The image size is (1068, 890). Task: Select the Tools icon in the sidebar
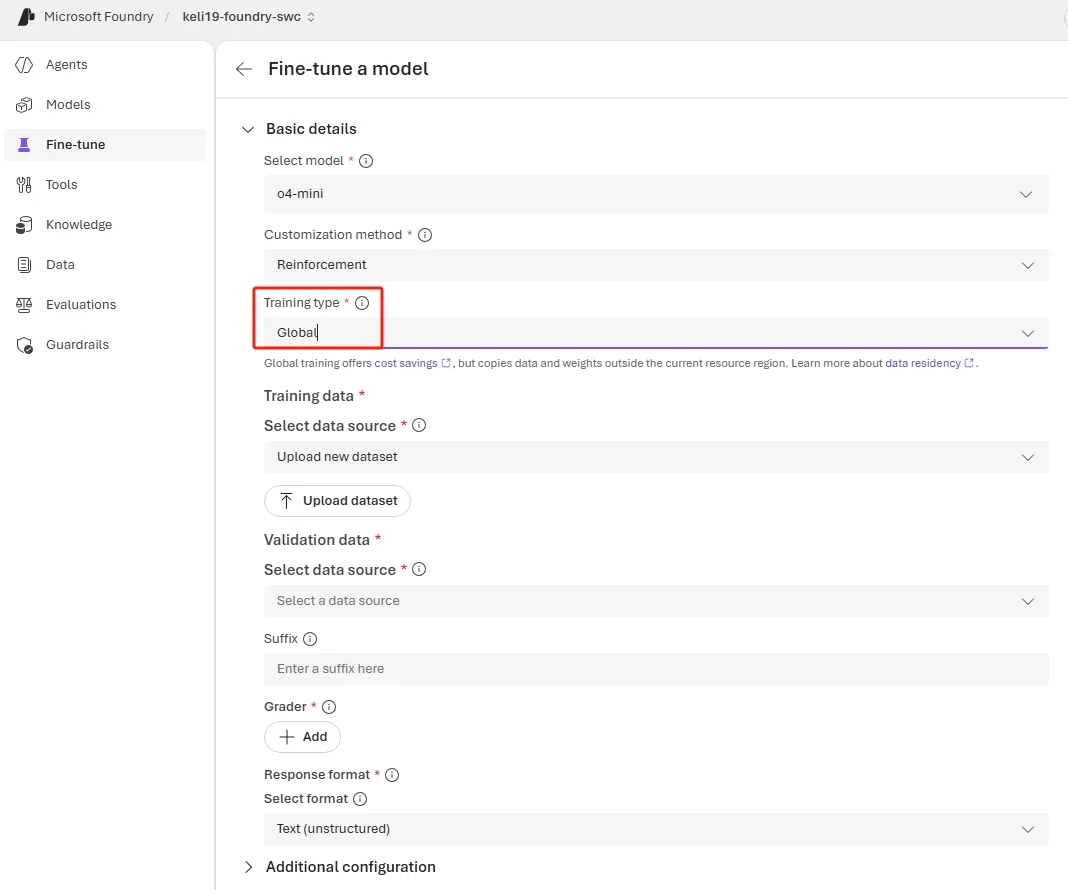tap(23, 184)
